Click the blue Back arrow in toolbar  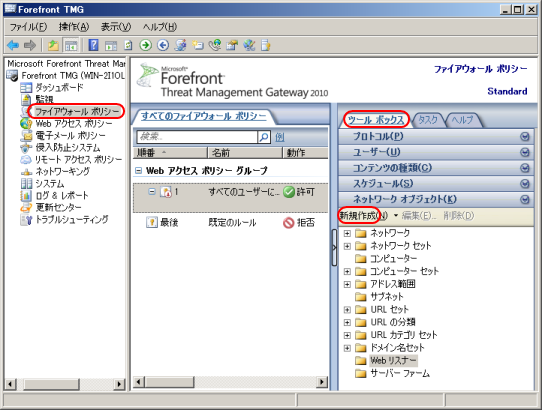point(13,45)
